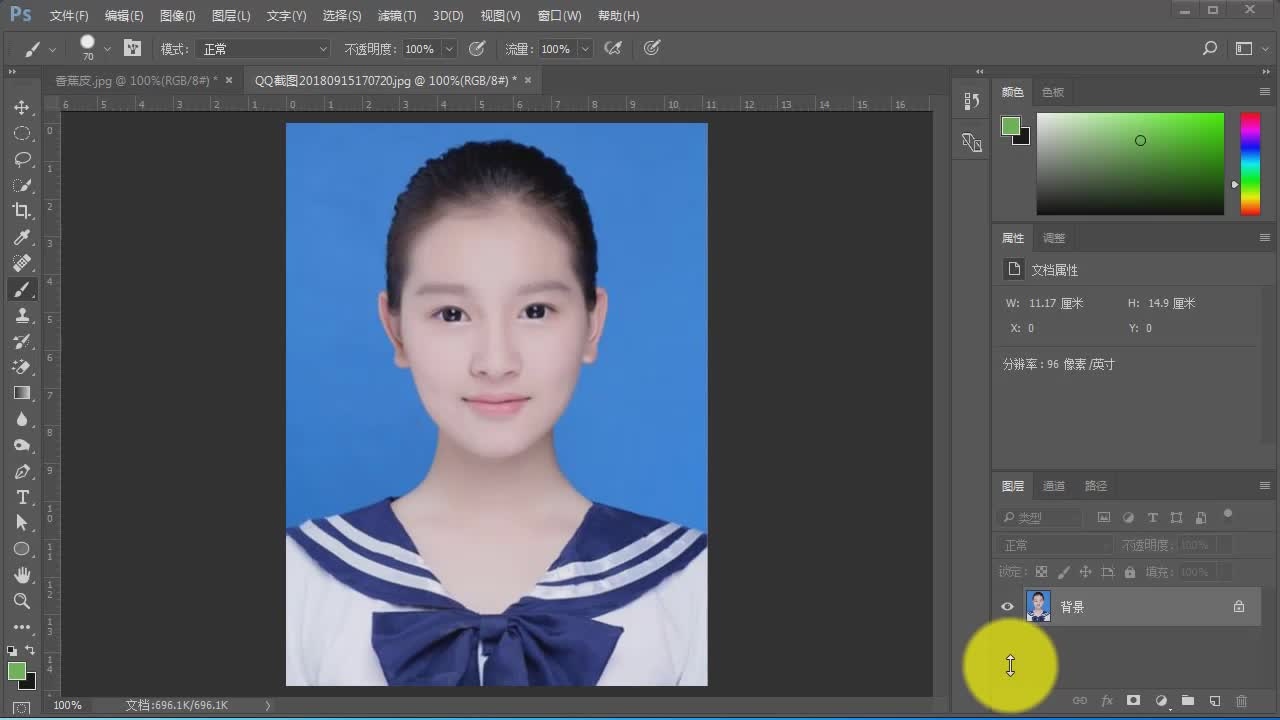The width and height of the screenshot is (1280, 720).
Task: Select the Horizontal Type tool
Action: point(22,497)
